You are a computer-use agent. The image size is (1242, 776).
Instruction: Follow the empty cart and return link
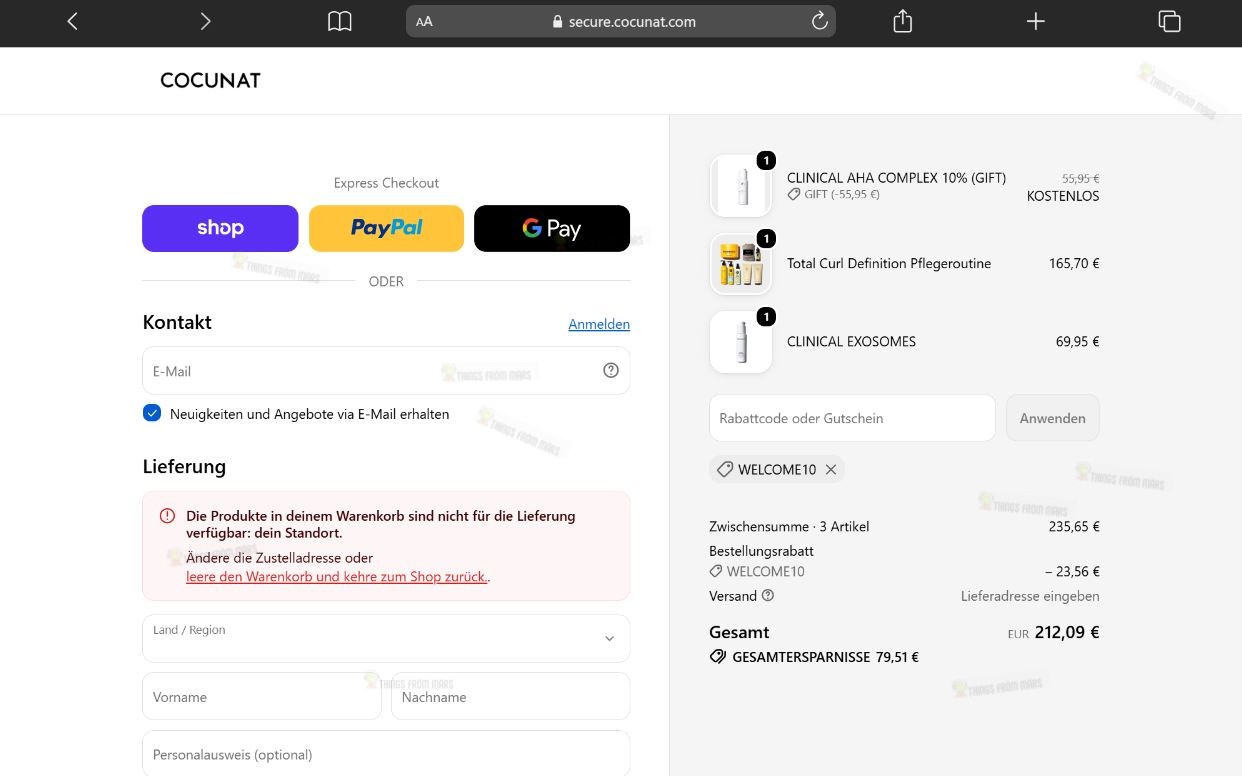coord(336,577)
